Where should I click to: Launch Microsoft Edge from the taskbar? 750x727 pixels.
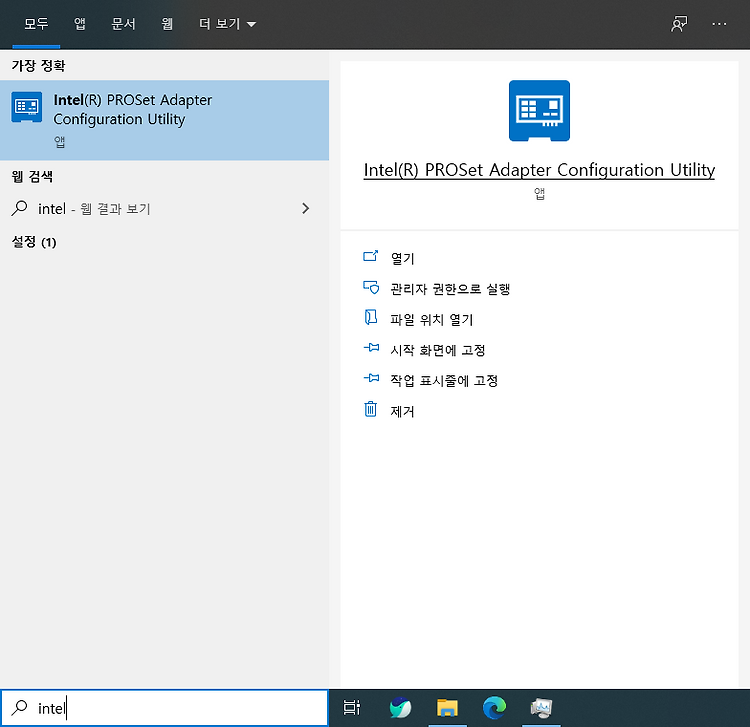point(494,707)
